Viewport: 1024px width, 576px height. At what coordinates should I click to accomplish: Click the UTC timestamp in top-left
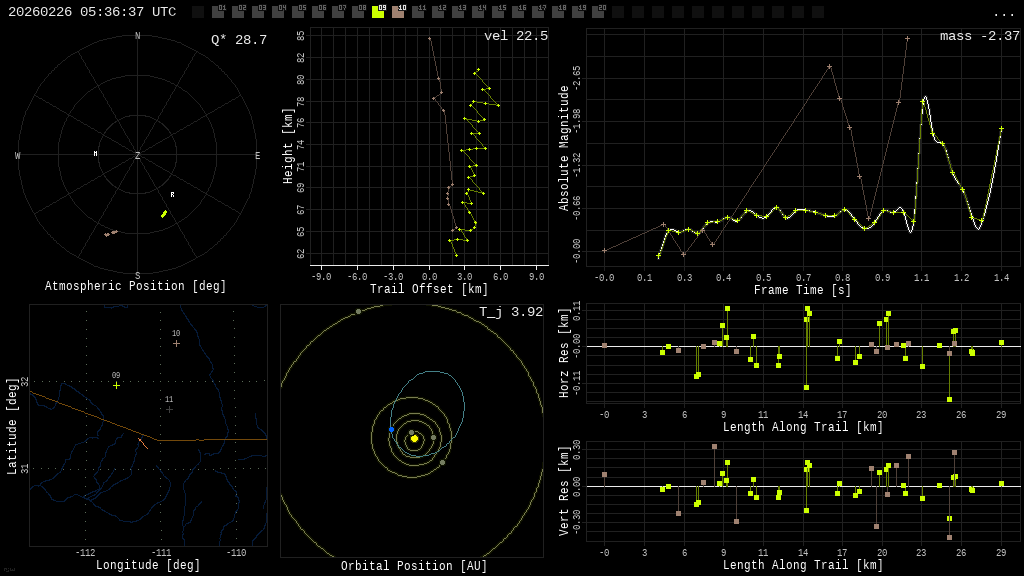point(92,12)
